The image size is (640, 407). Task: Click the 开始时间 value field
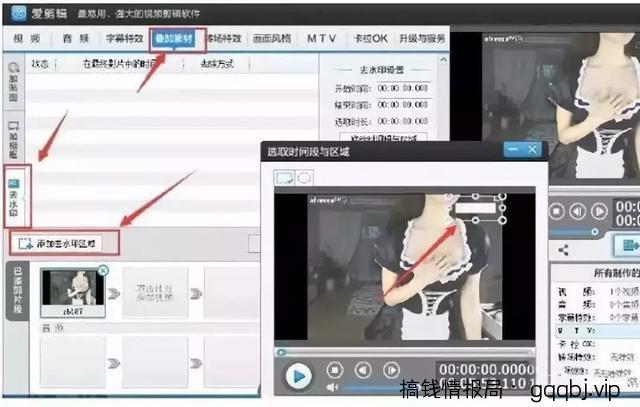402,88
